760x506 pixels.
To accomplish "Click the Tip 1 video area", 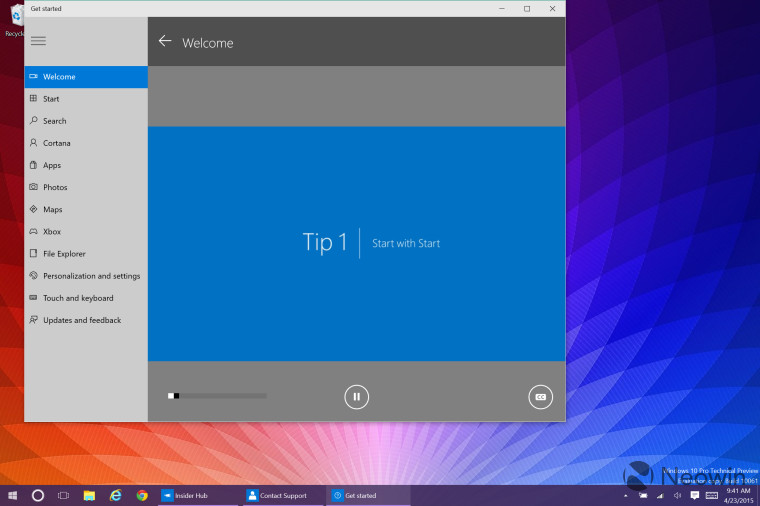I will point(357,244).
